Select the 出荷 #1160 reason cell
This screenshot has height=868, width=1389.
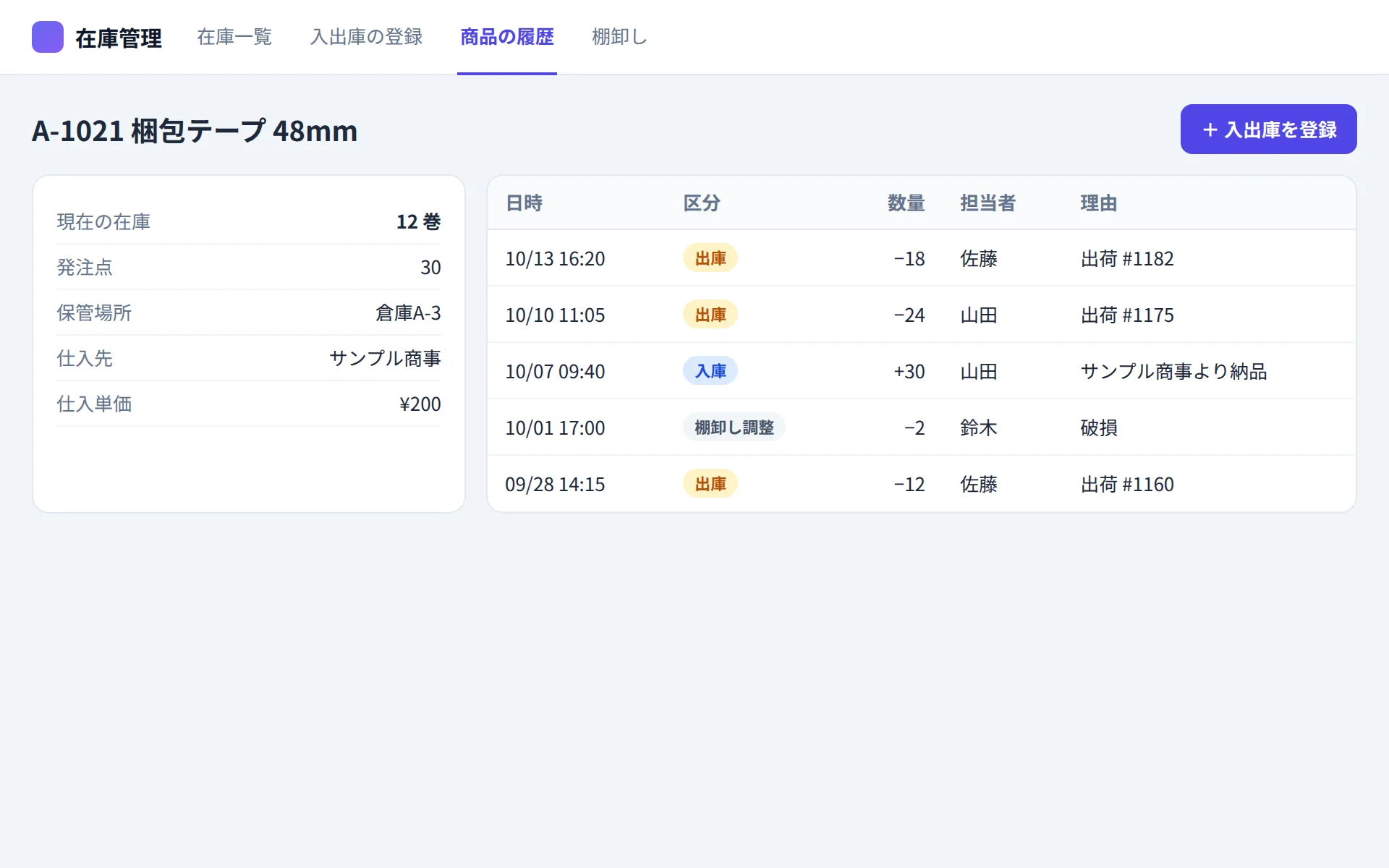pyautogui.click(x=1127, y=484)
